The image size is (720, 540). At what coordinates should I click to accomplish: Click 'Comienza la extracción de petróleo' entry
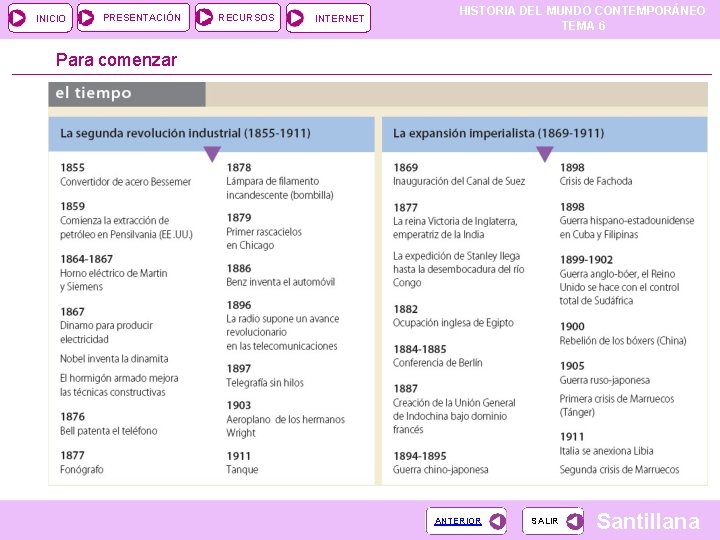pyautogui.click(x=126, y=227)
